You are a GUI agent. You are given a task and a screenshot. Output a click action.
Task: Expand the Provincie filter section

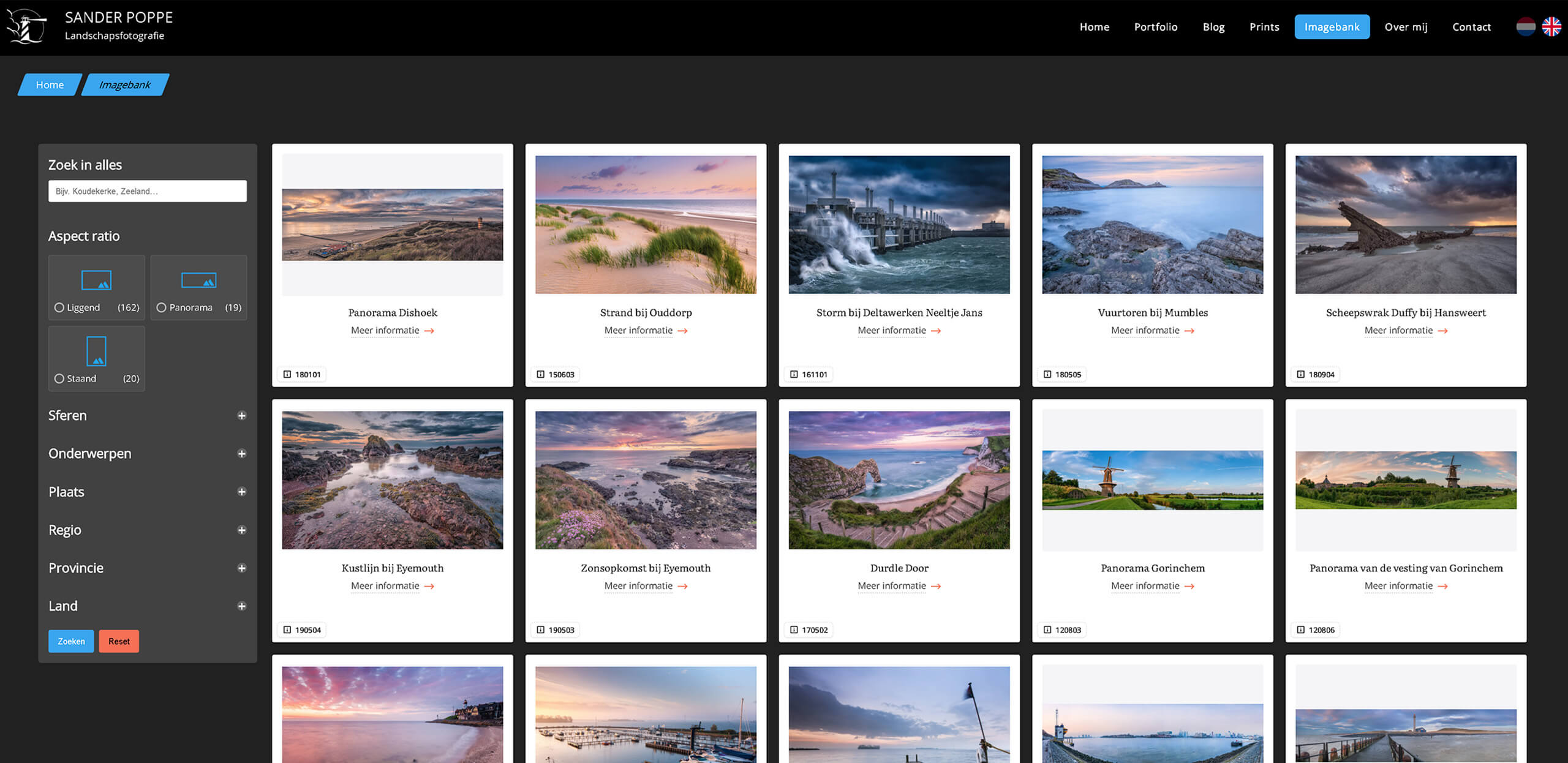[242, 568]
